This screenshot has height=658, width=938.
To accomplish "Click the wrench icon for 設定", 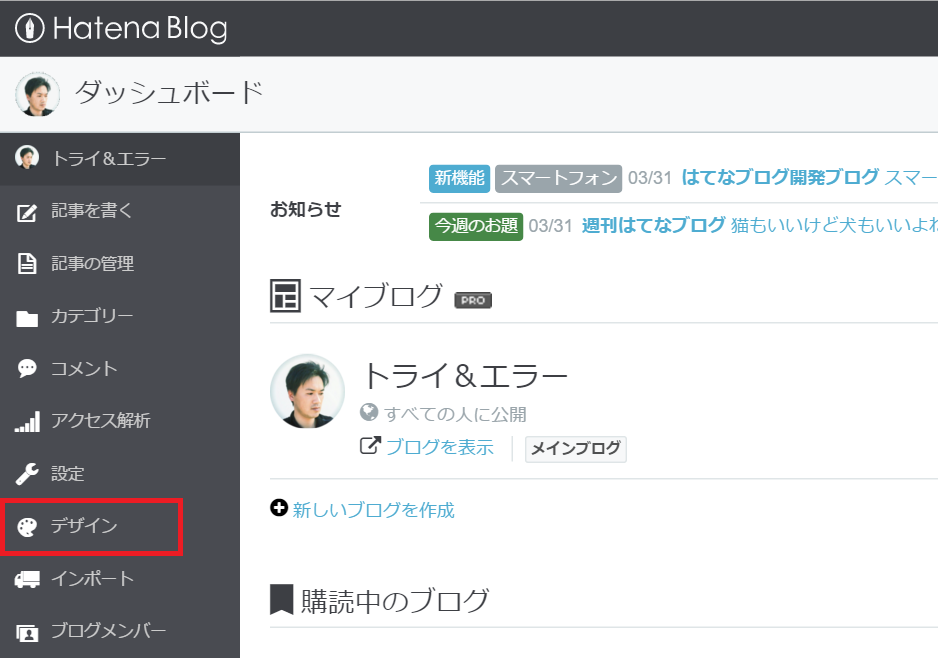I will pos(27,474).
